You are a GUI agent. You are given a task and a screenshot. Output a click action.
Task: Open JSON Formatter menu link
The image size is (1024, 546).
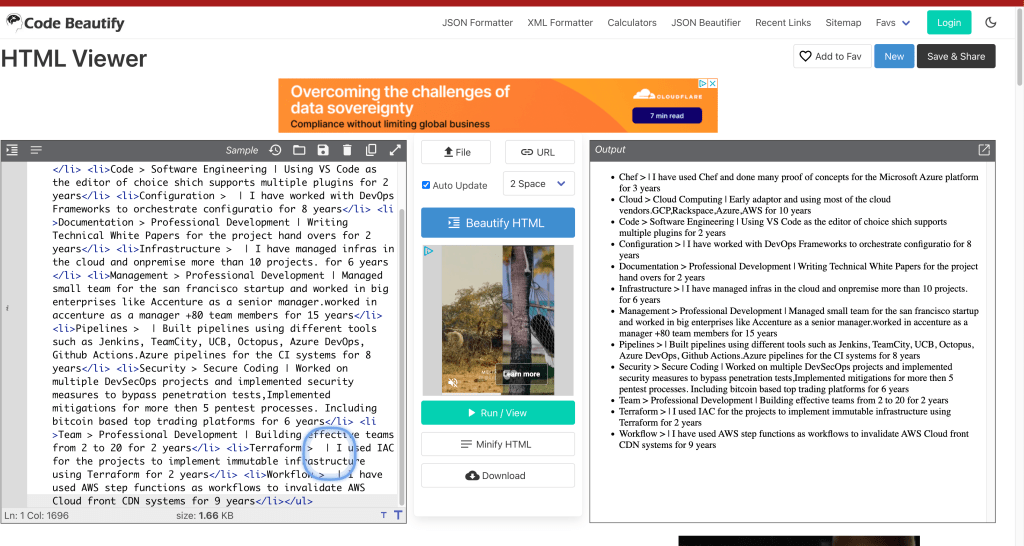click(x=477, y=22)
